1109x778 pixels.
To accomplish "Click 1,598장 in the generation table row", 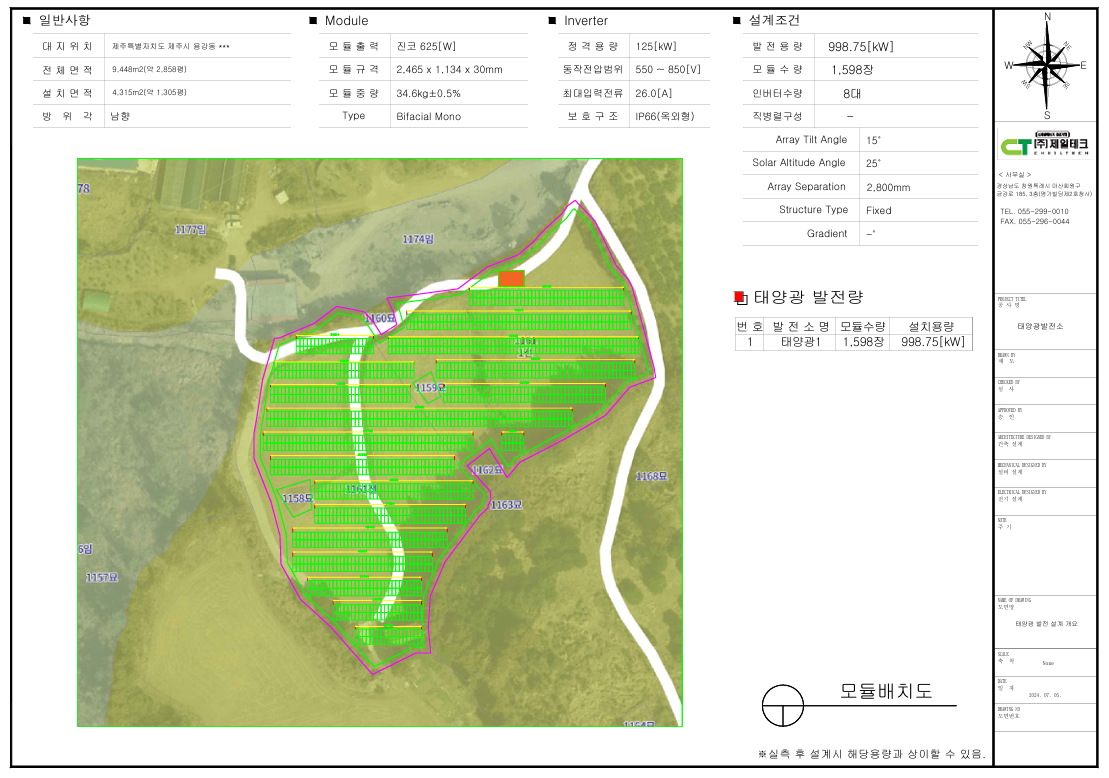I will coord(863,342).
